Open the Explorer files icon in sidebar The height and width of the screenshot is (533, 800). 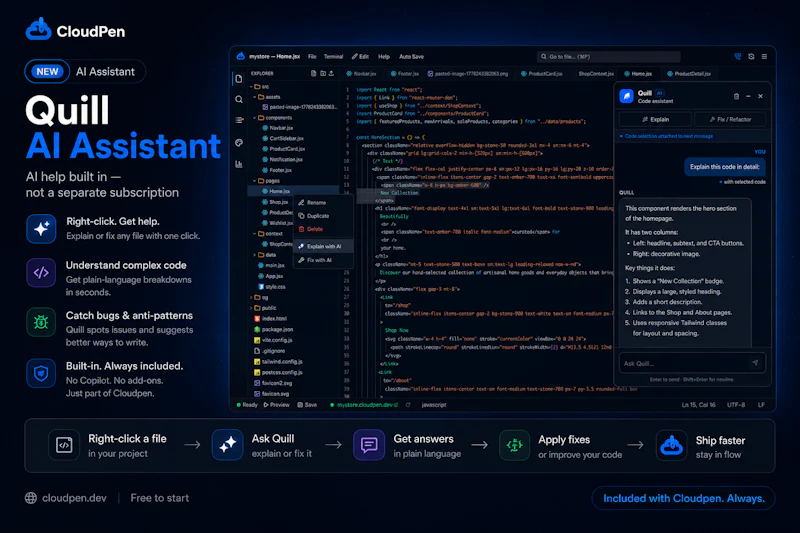point(238,79)
